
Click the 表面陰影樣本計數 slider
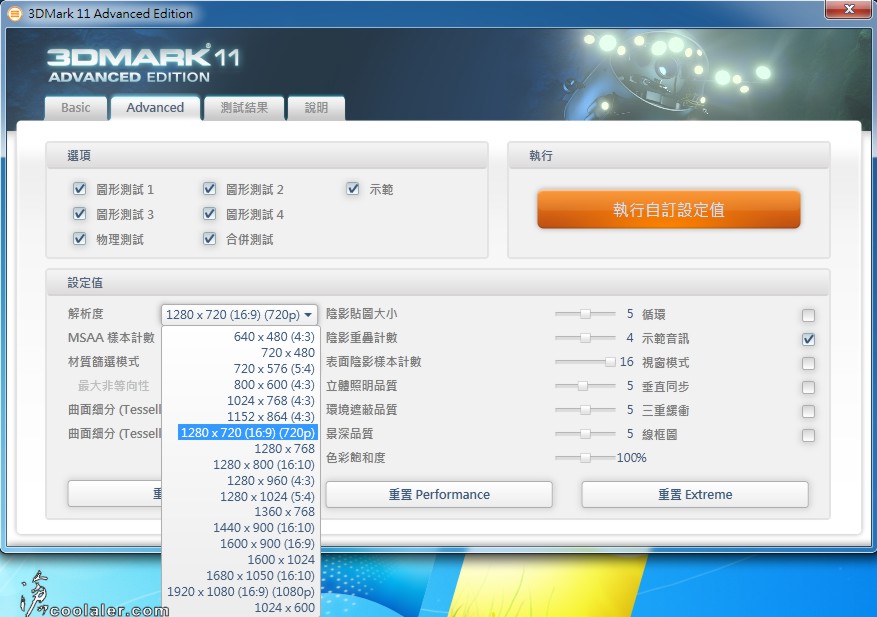pyautogui.click(x=585, y=362)
